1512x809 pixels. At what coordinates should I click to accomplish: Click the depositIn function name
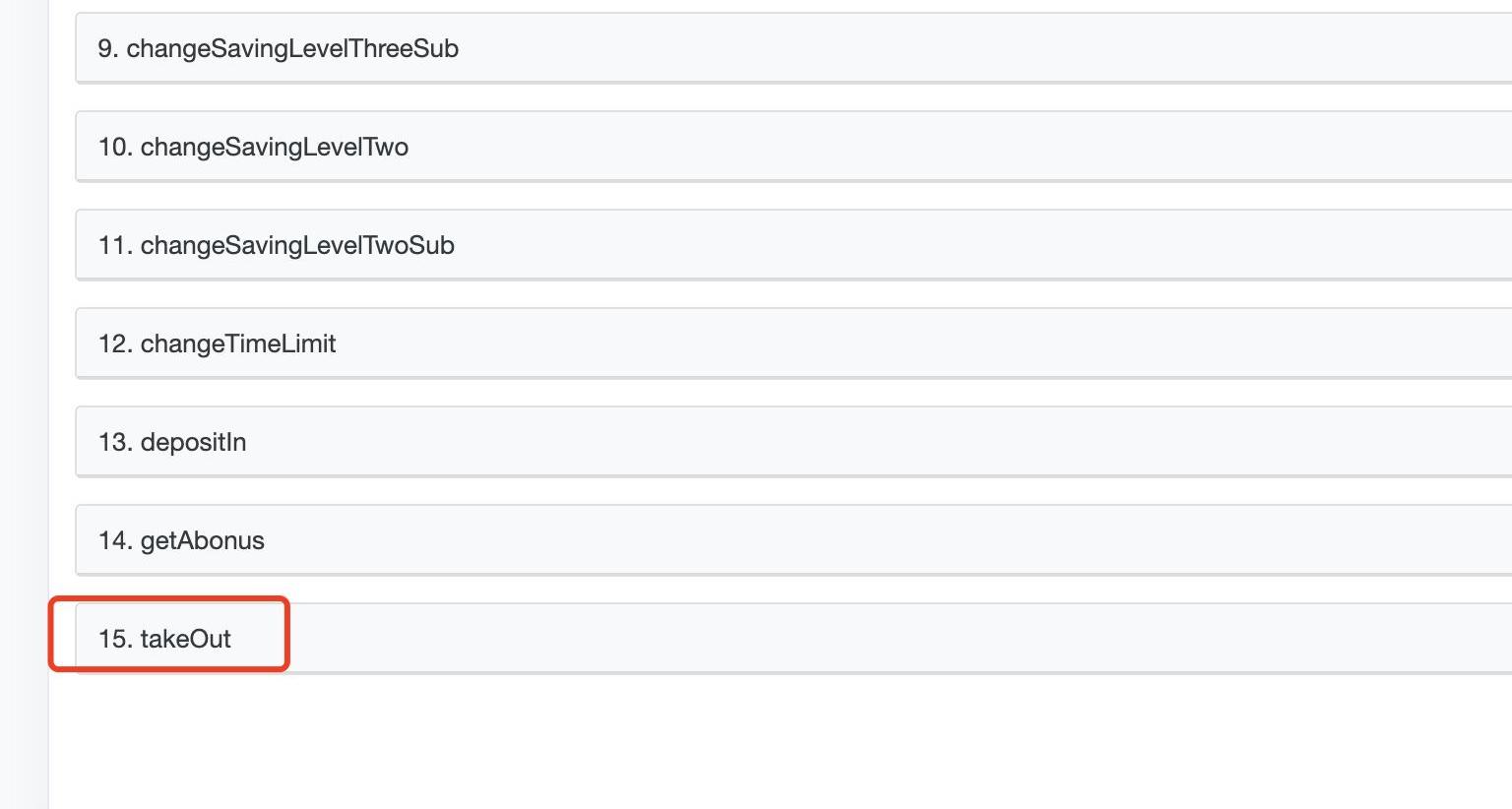tap(193, 442)
